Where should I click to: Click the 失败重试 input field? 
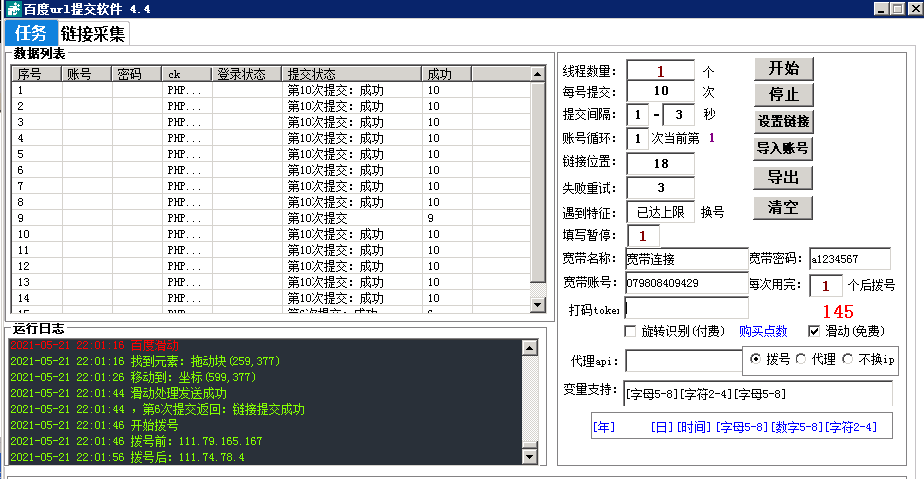pyautogui.click(x=661, y=188)
